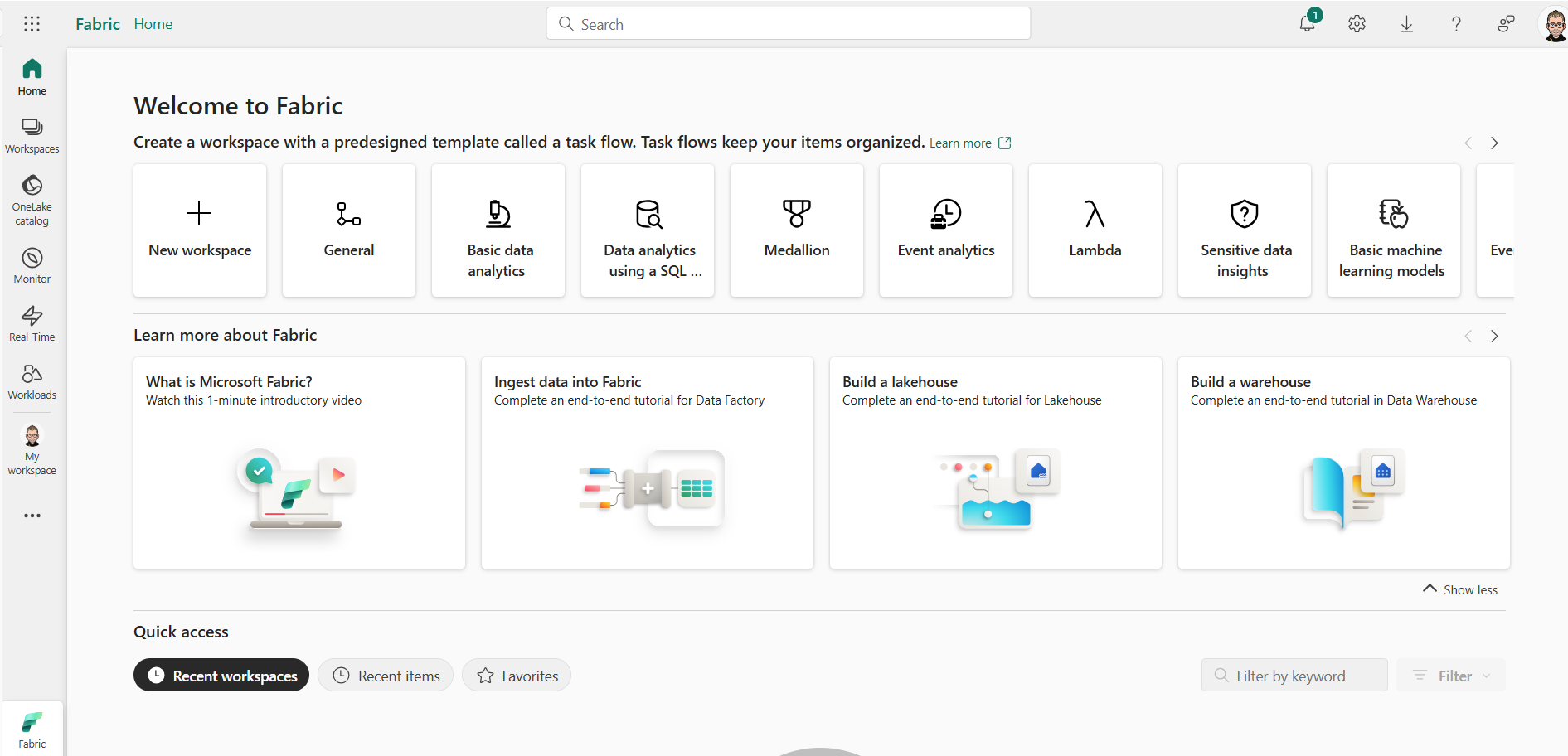This screenshot has height=756, width=1568.
Task: Focus the top Search box
Action: (x=789, y=24)
